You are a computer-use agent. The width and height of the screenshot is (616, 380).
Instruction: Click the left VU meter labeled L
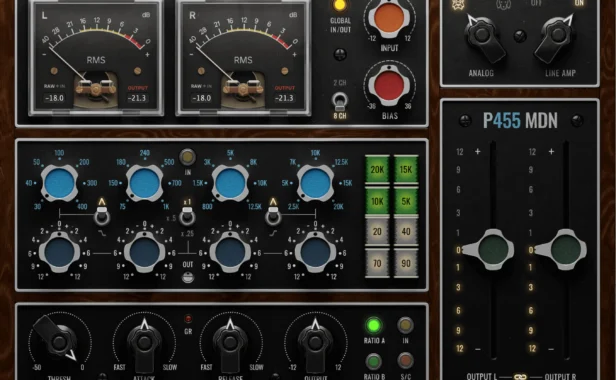click(x=96, y=59)
